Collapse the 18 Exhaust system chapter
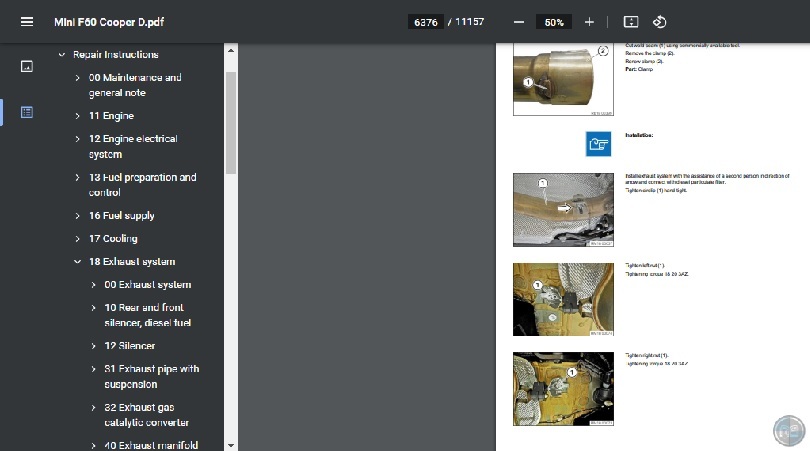 pyautogui.click(x=77, y=261)
